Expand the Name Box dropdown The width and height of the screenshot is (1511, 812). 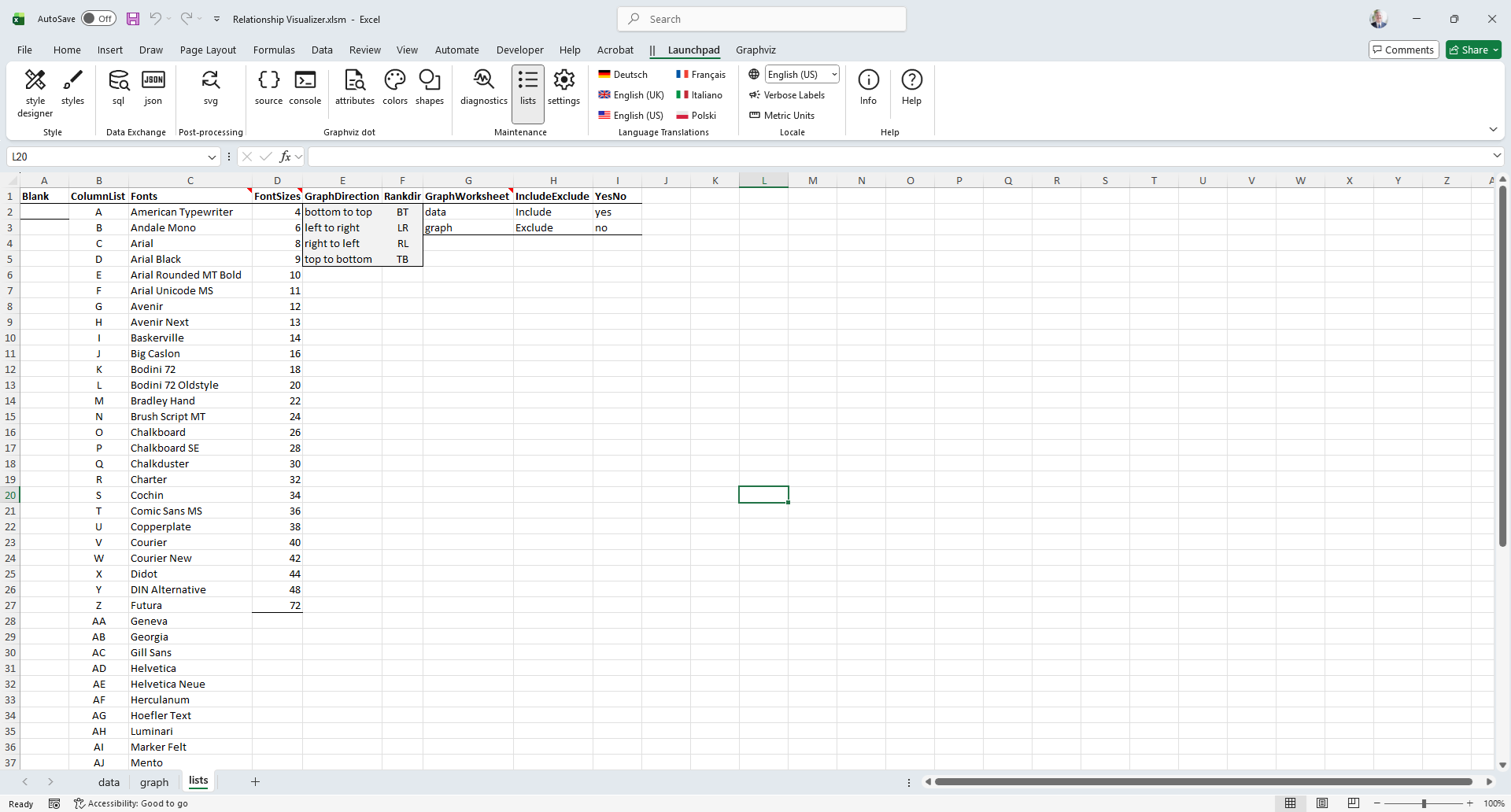pos(212,157)
